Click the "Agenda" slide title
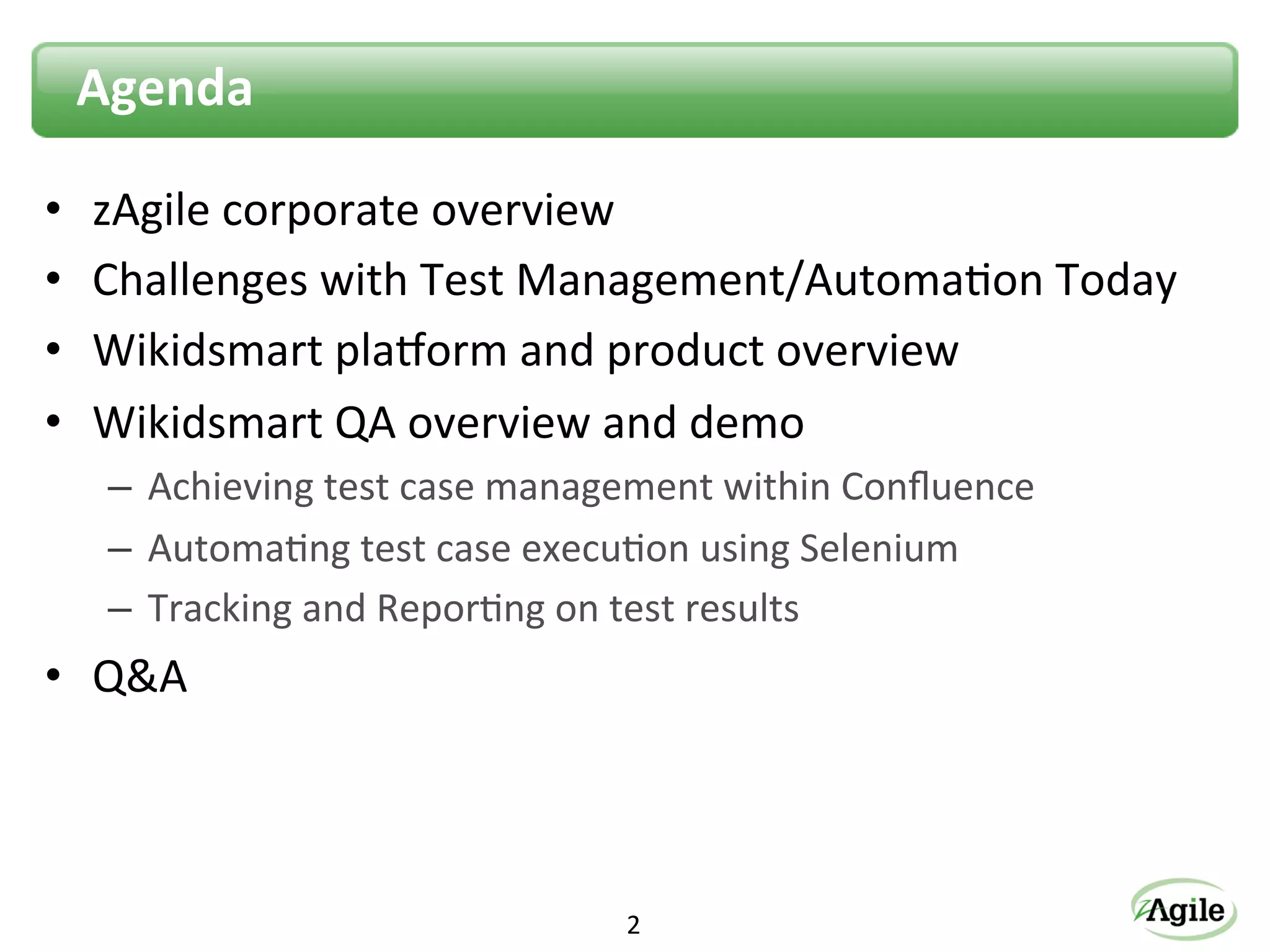 coord(164,89)
